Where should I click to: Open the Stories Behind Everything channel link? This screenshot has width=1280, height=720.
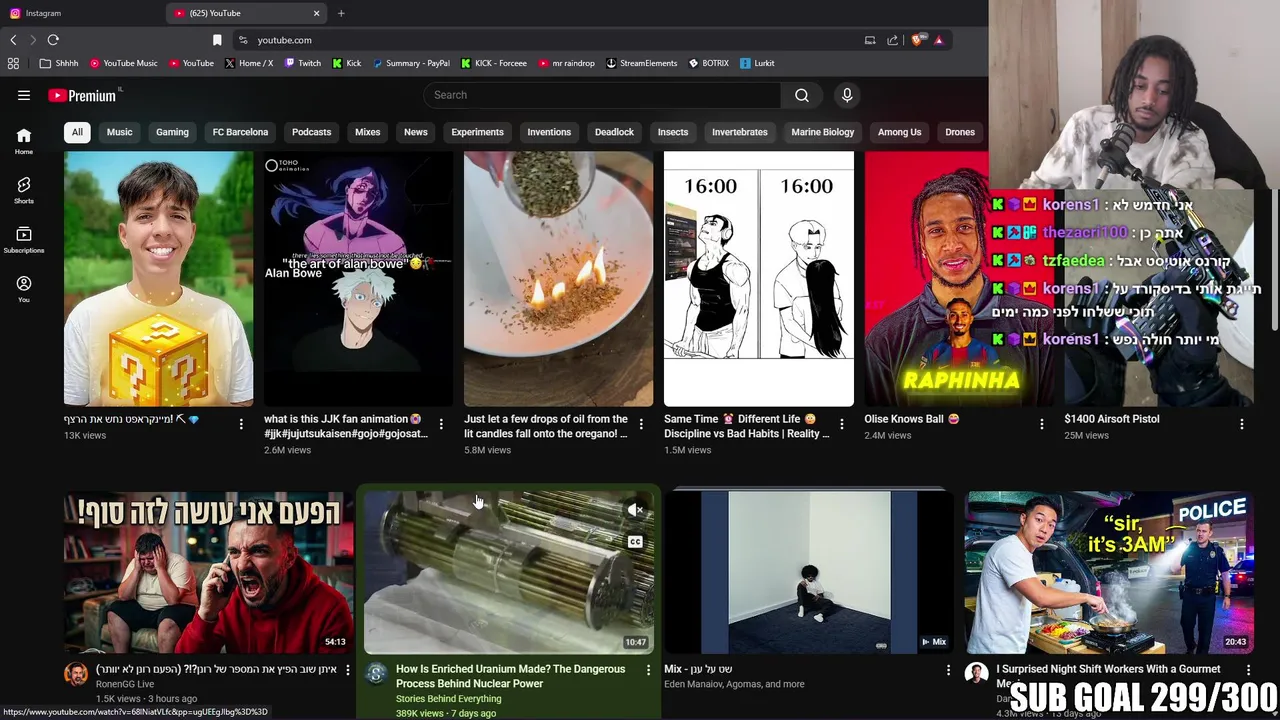tap(448, 698)
